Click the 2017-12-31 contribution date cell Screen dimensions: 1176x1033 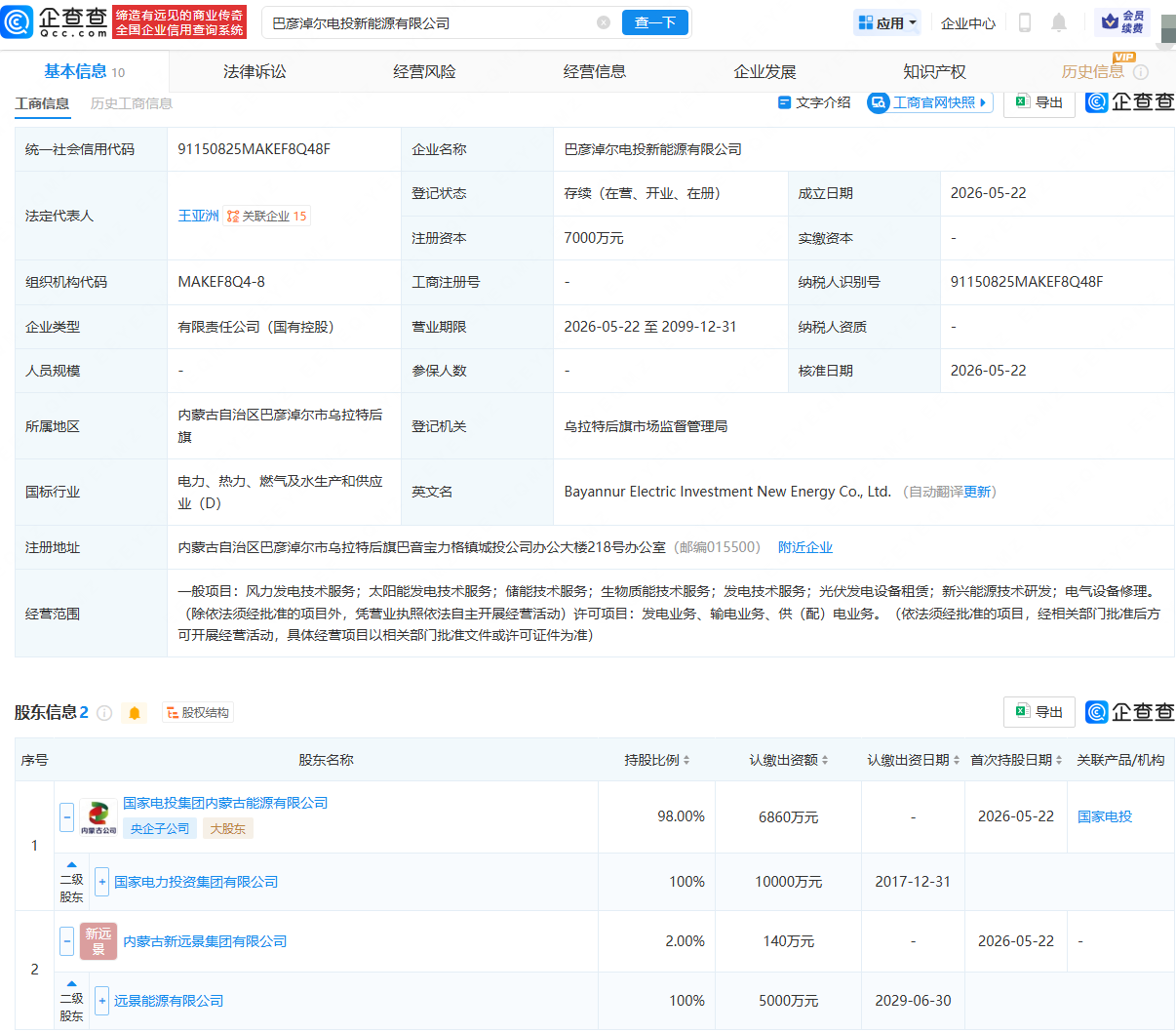click(x=913, y=882)
